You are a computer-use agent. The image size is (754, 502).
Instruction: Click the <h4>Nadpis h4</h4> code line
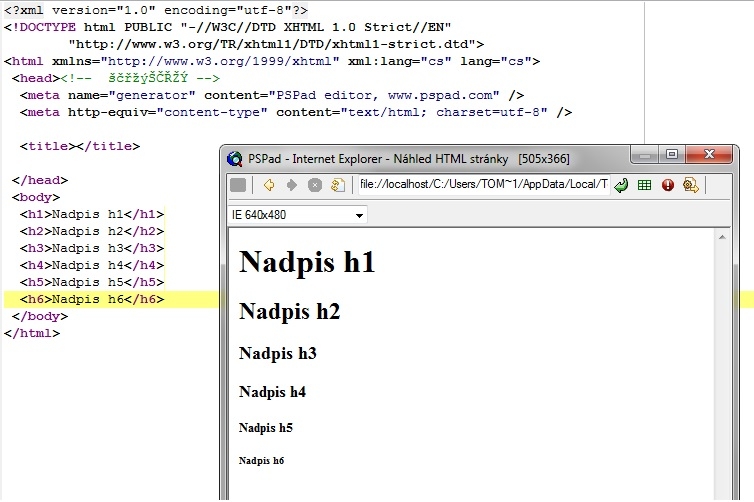point(92,265)
